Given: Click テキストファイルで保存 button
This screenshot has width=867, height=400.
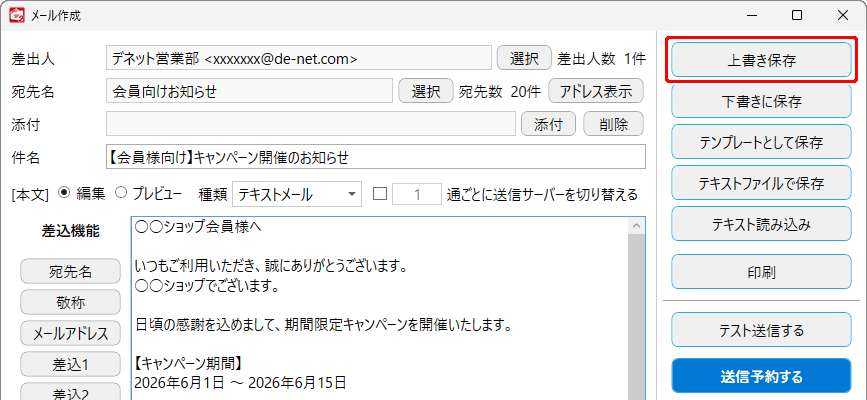Looking at the screenshot, I should (761, 183).
